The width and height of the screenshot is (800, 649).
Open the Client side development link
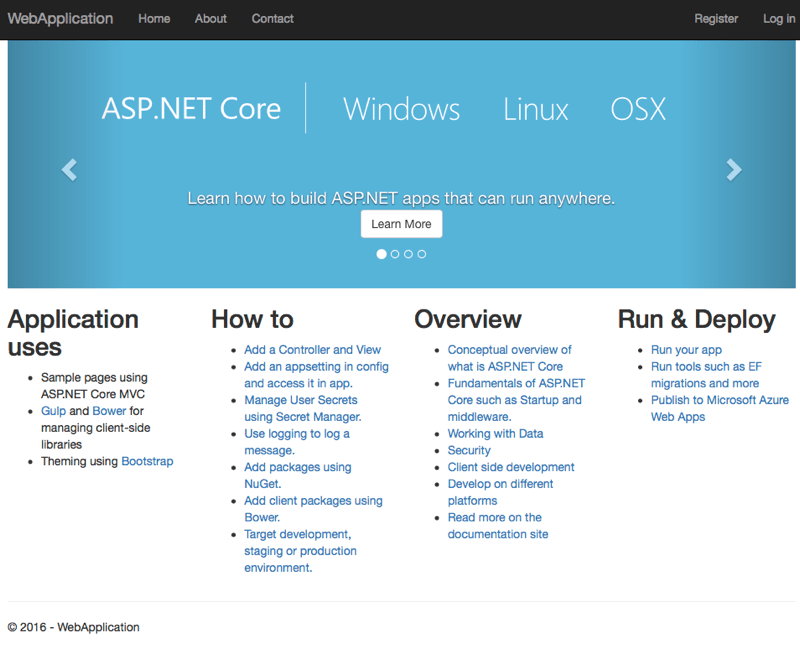[511, 467]
